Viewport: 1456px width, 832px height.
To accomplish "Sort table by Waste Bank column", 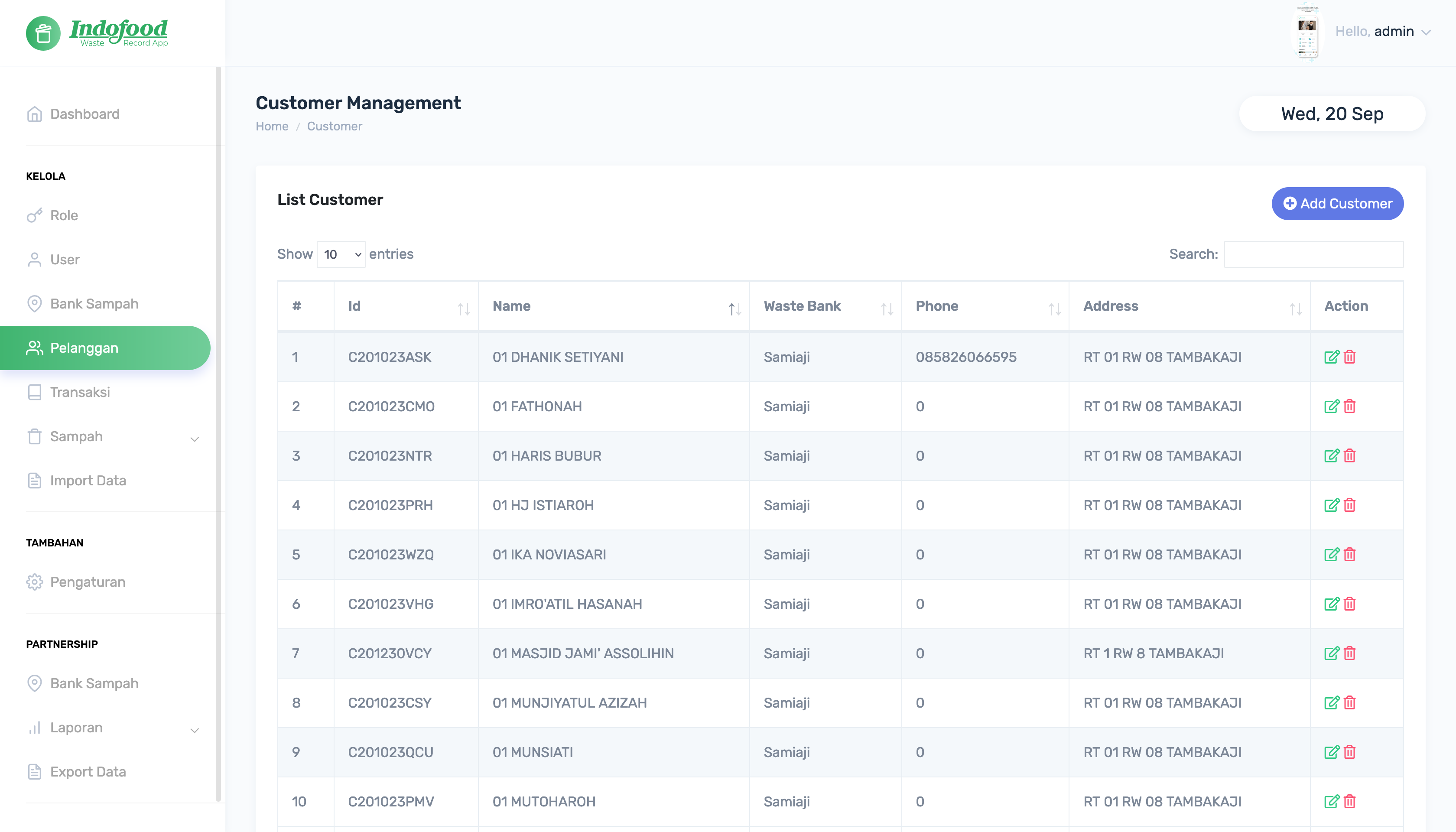I will (x=825, y=306).
